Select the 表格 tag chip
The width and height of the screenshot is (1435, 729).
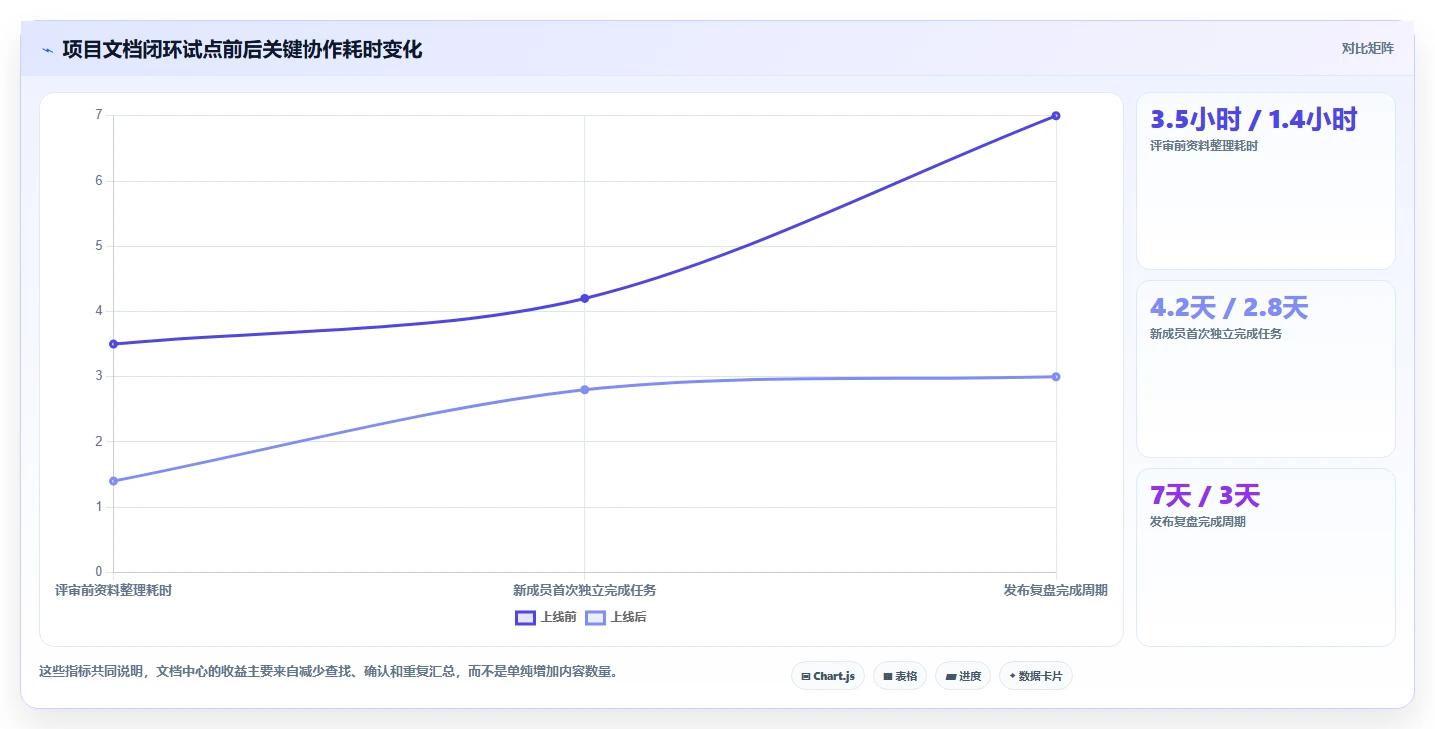pos(900,676)
